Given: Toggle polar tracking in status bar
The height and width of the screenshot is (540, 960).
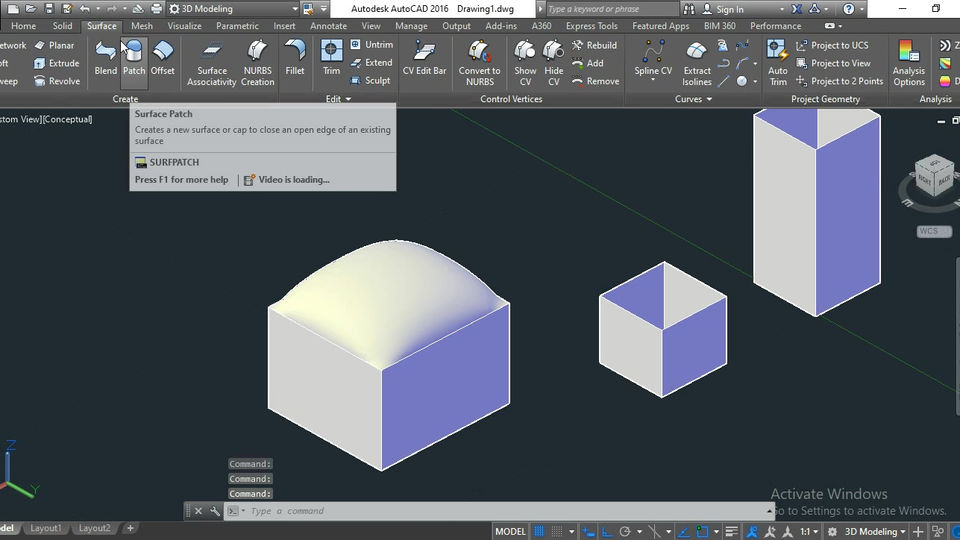Looking at the screenshot, I should (x=625, y=531).
